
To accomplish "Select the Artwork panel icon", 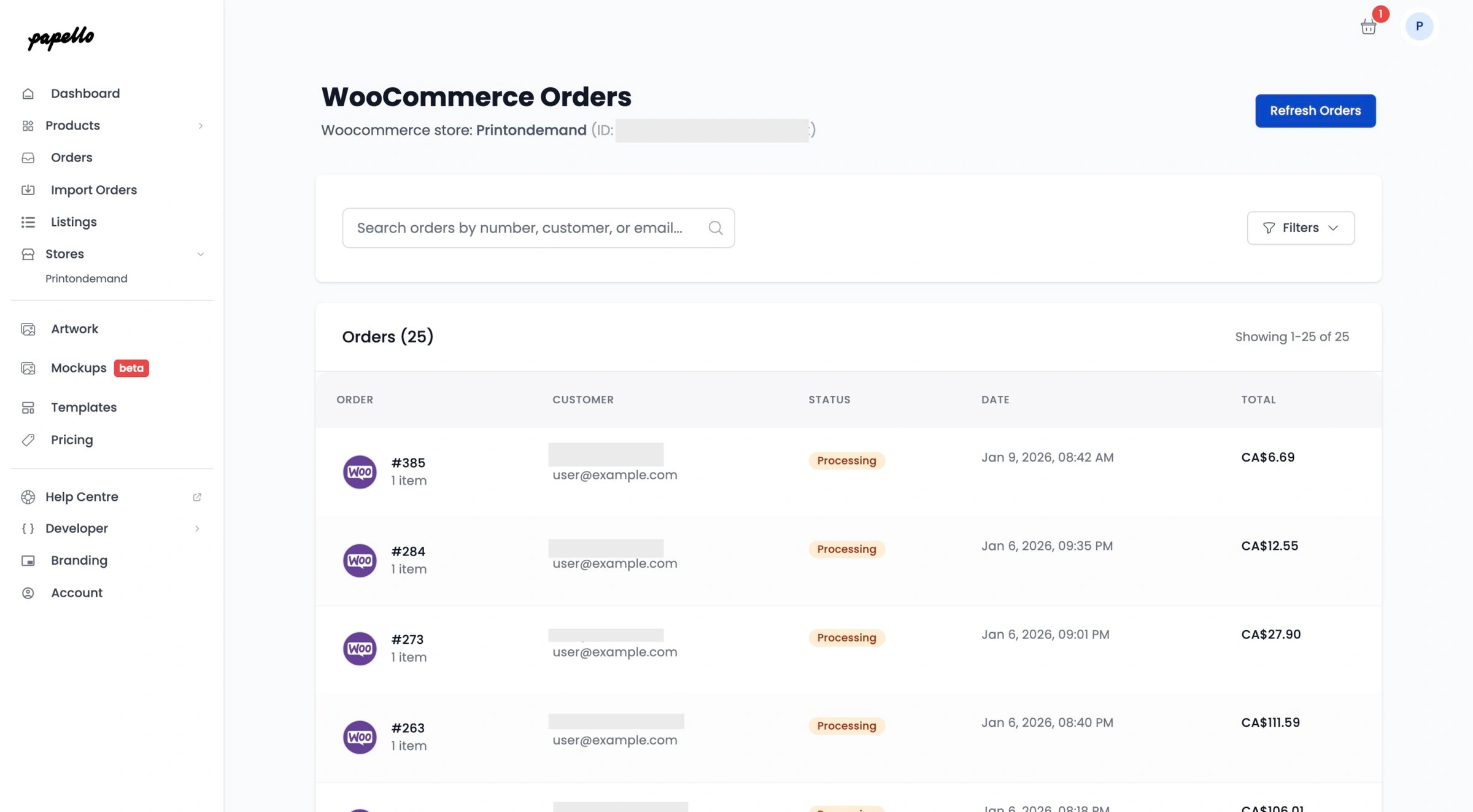I will (x=28, y=329).
